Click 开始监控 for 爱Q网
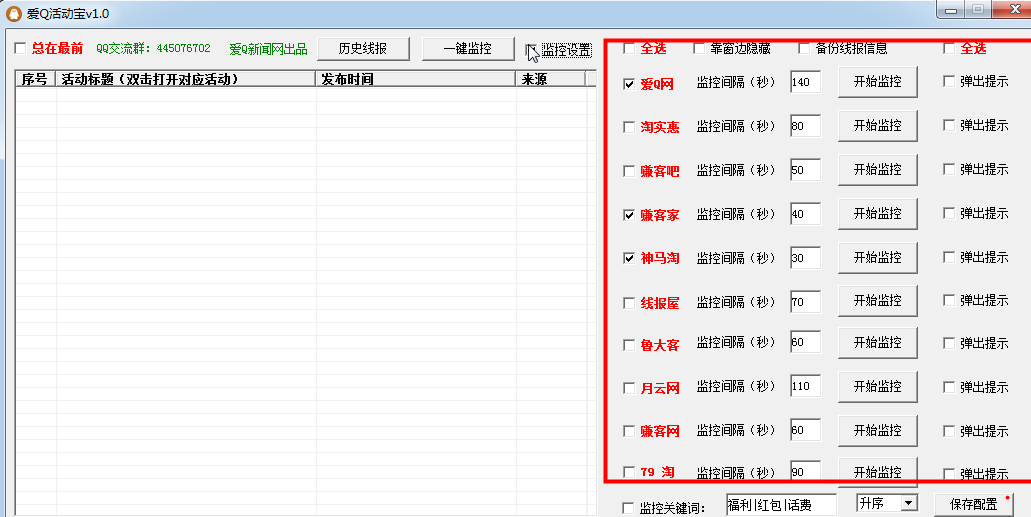Screen dimensions: 1031x517 point(877,82)
